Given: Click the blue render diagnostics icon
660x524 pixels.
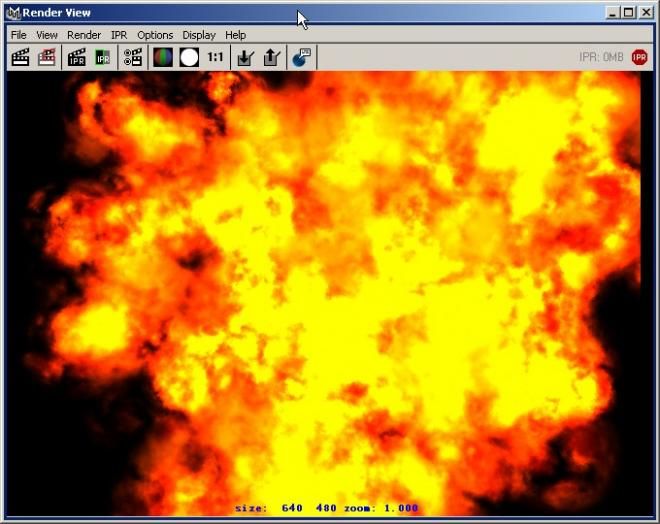Looking at the screenshot, I should pos(301,57).
